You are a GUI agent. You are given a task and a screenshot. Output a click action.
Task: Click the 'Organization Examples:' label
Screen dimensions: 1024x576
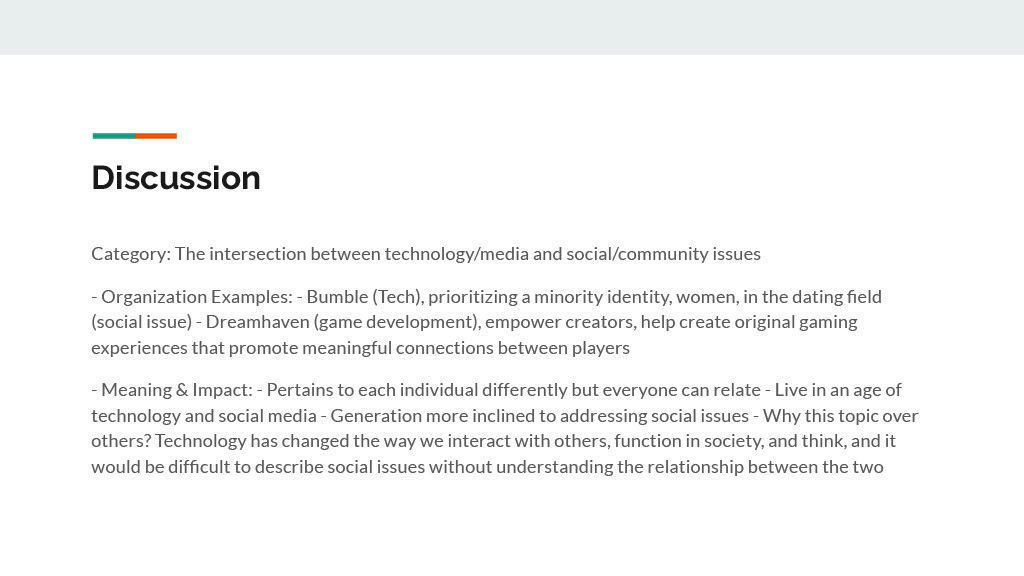197,297
